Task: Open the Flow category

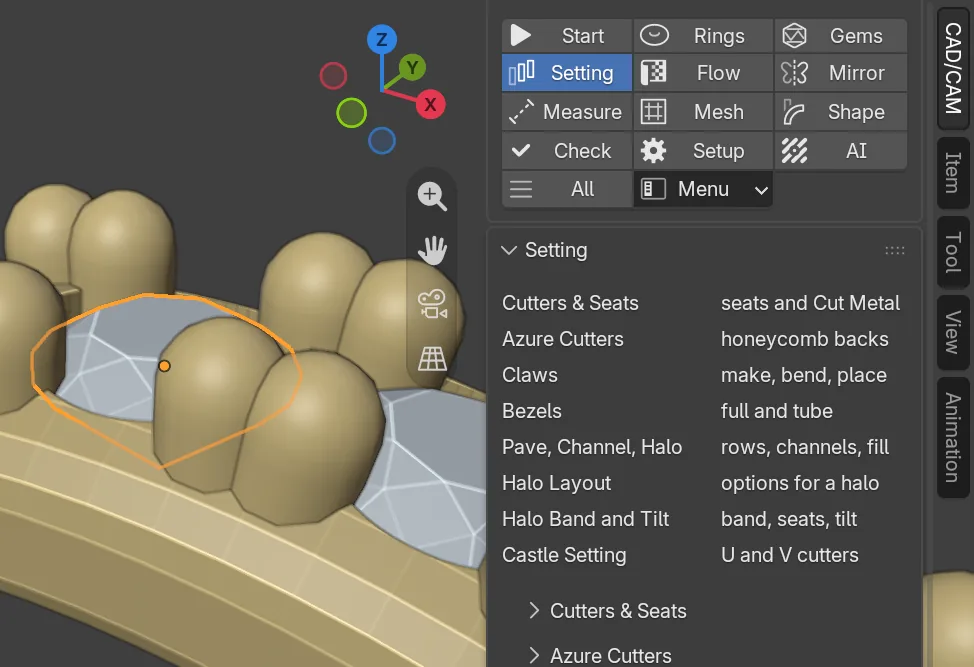Action: click(703, 73)
